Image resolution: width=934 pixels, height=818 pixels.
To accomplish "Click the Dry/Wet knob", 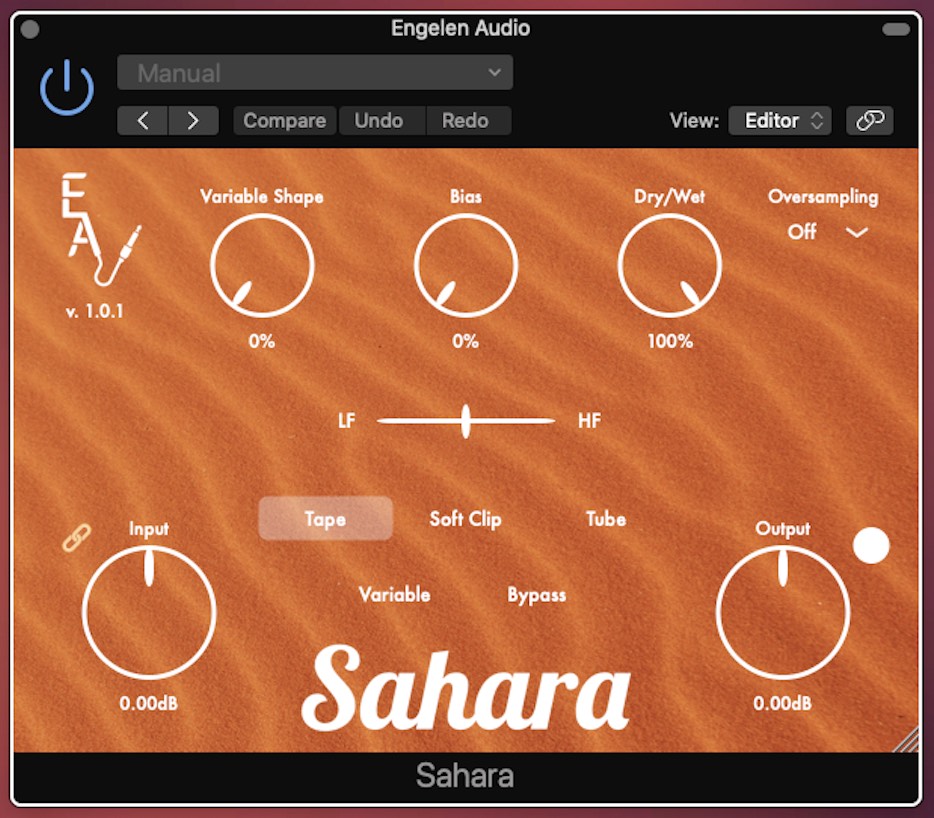I will point(670,266).
